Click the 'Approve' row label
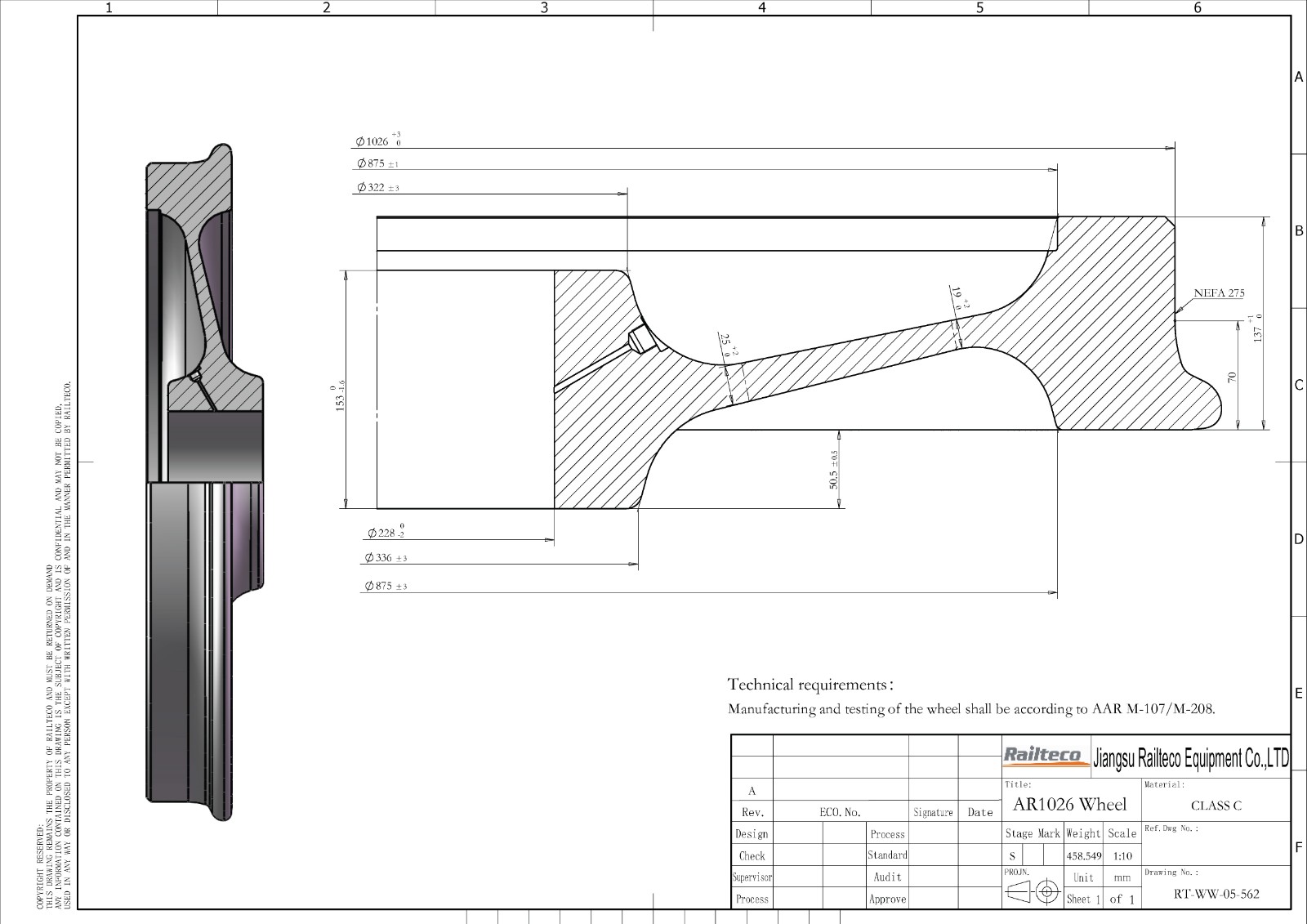Screen dimensions: 1307x924 (x=887, y=899)
